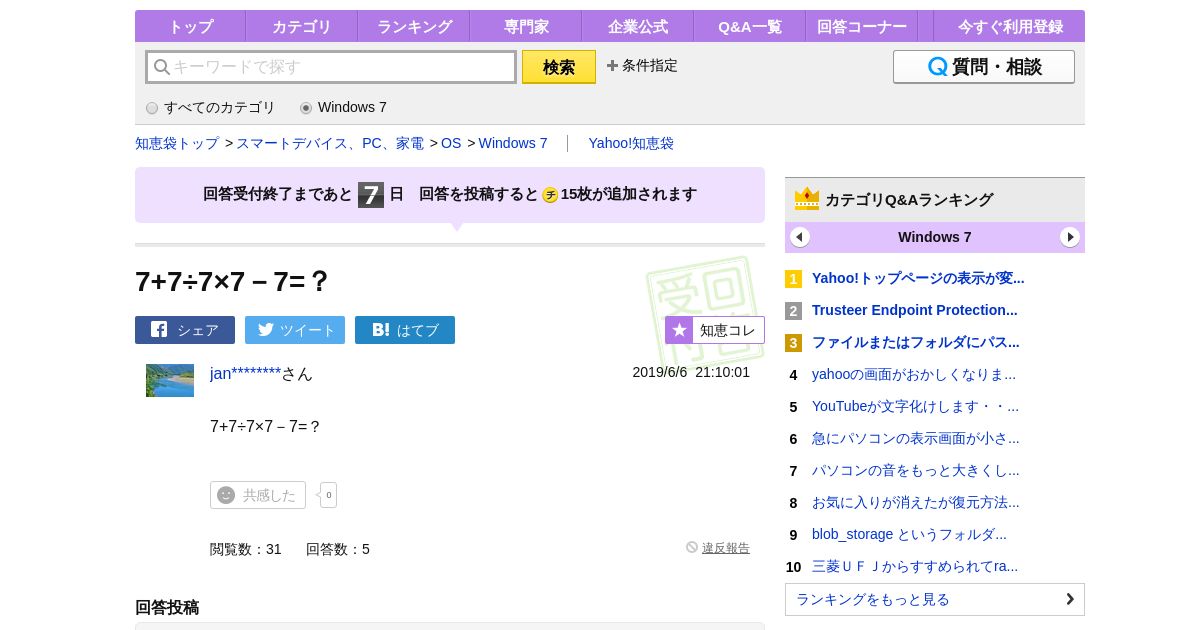Open the 質問・相談 button

pyautogui.click(x=984, y=67)
